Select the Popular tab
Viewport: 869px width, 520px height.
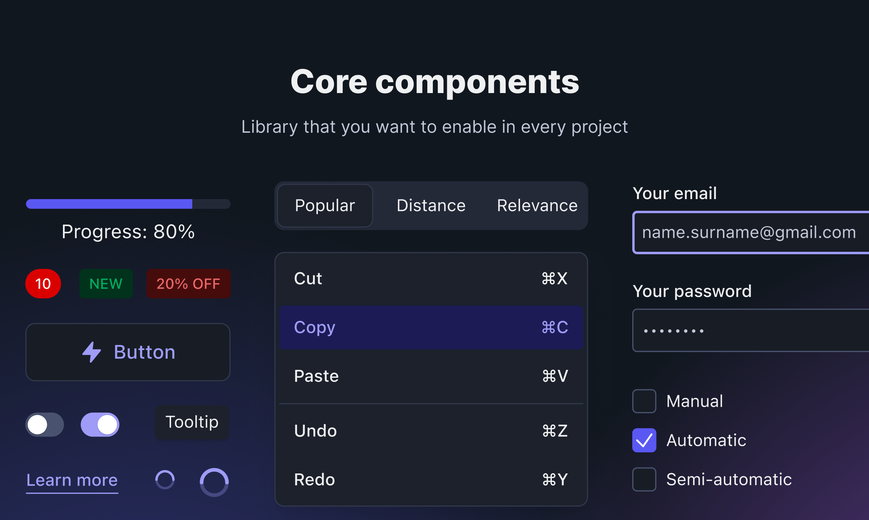[x=325, y=206]
